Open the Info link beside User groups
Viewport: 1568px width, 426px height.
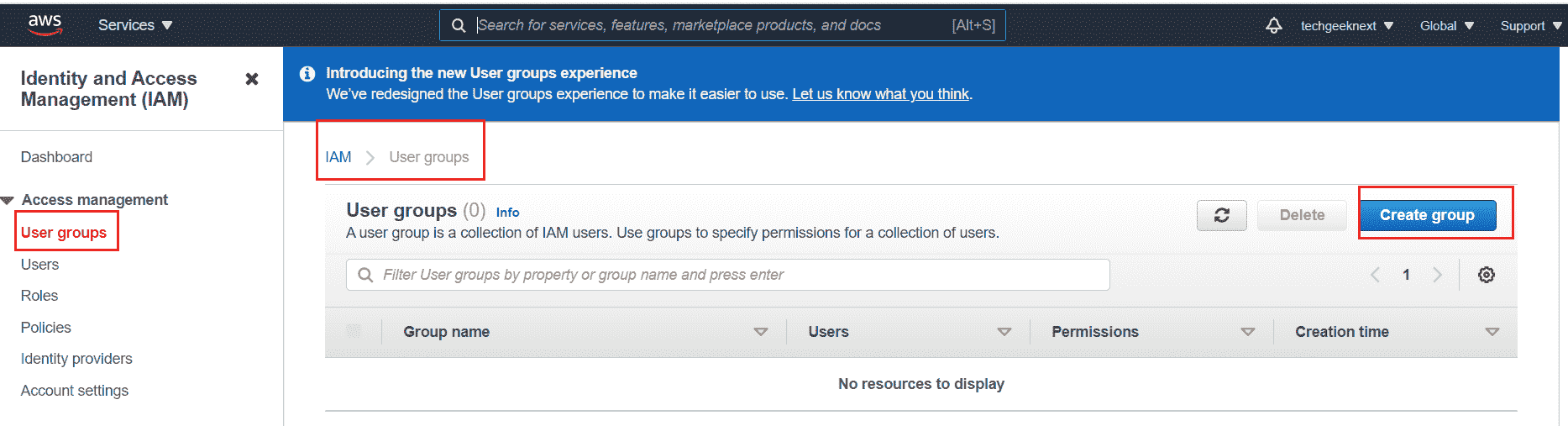tap(507, 213)
